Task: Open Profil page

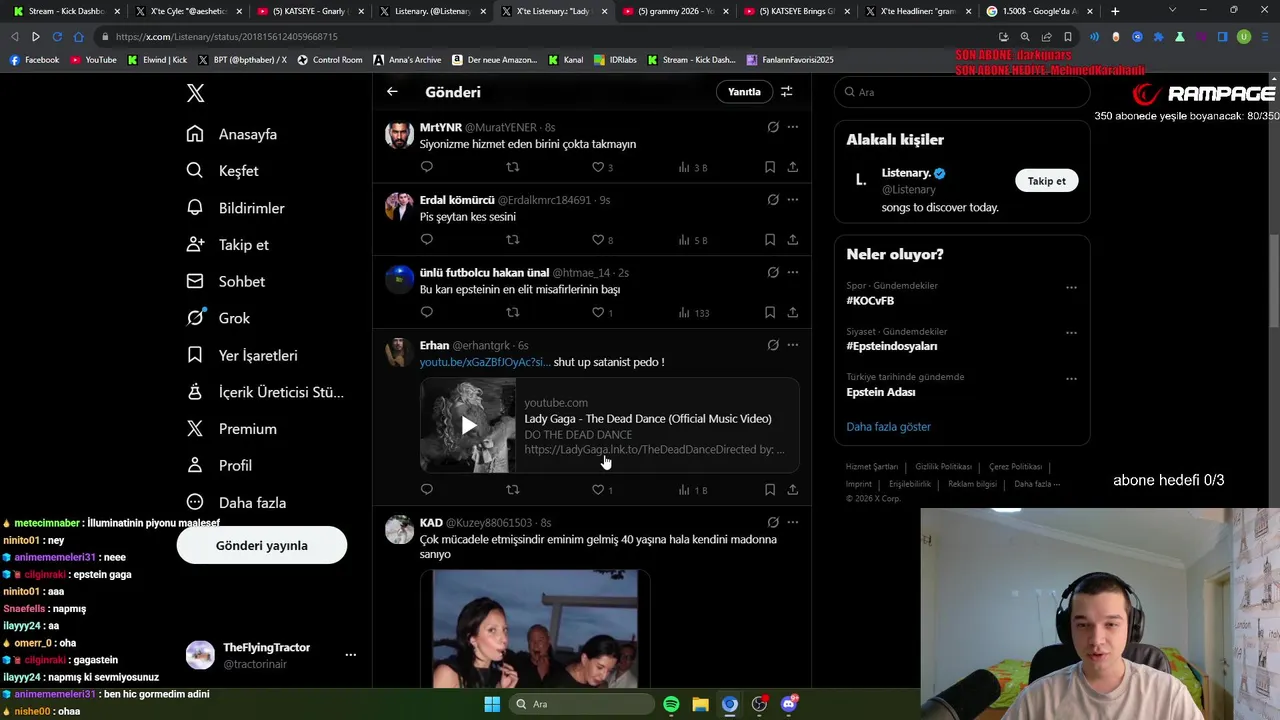Action: click(219, 466)
